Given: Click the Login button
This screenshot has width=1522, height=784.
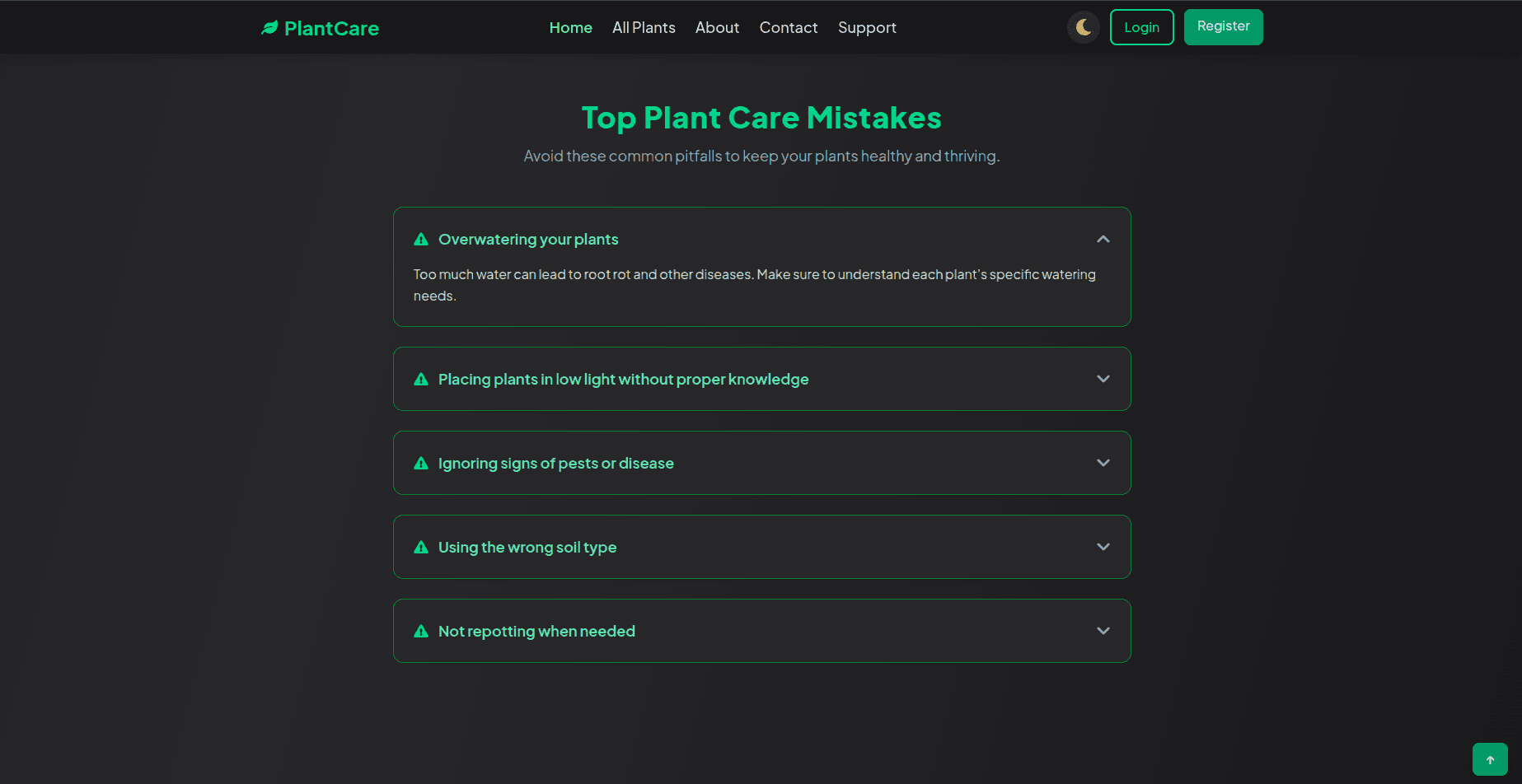Looking at the screenshot, I should [1141, 26].
